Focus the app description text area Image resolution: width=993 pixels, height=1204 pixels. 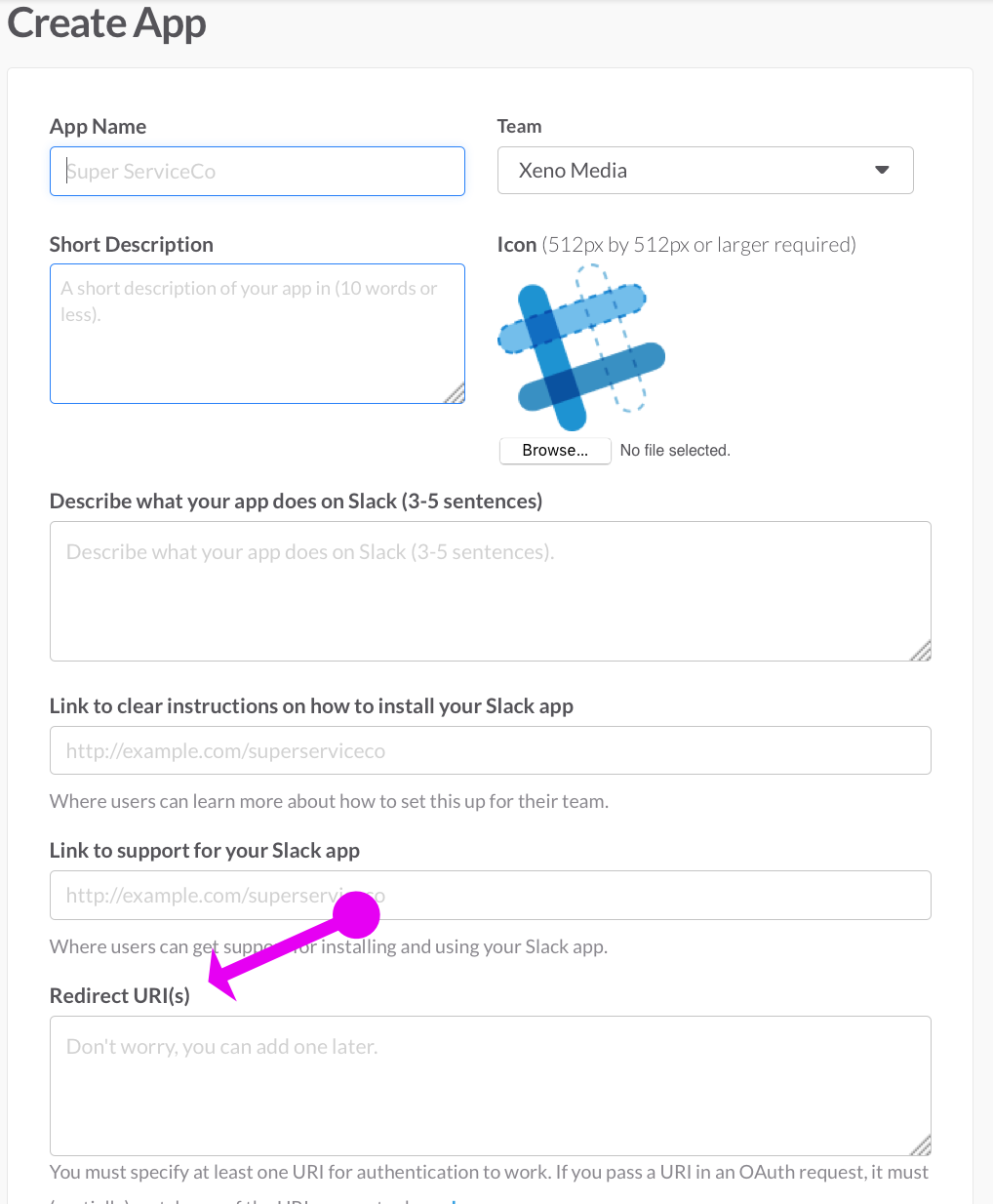(x=490, y=590)
